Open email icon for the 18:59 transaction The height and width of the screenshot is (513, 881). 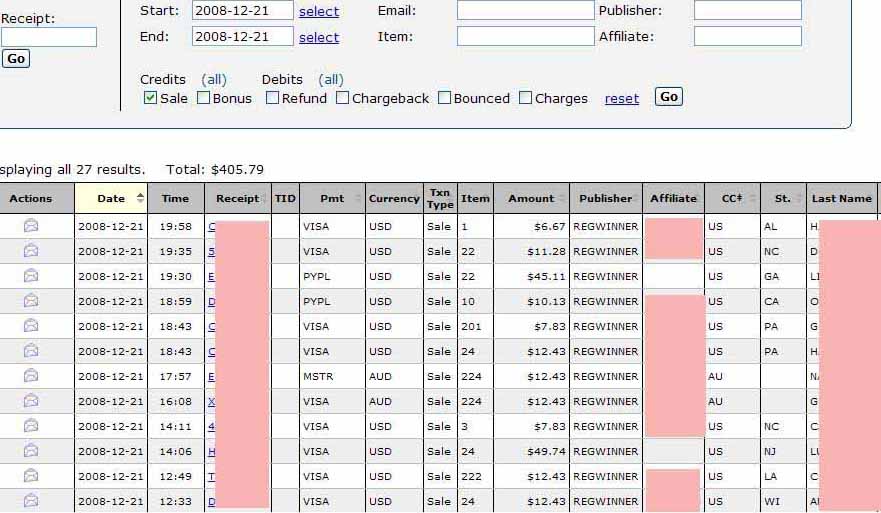[x=31, y=301]
